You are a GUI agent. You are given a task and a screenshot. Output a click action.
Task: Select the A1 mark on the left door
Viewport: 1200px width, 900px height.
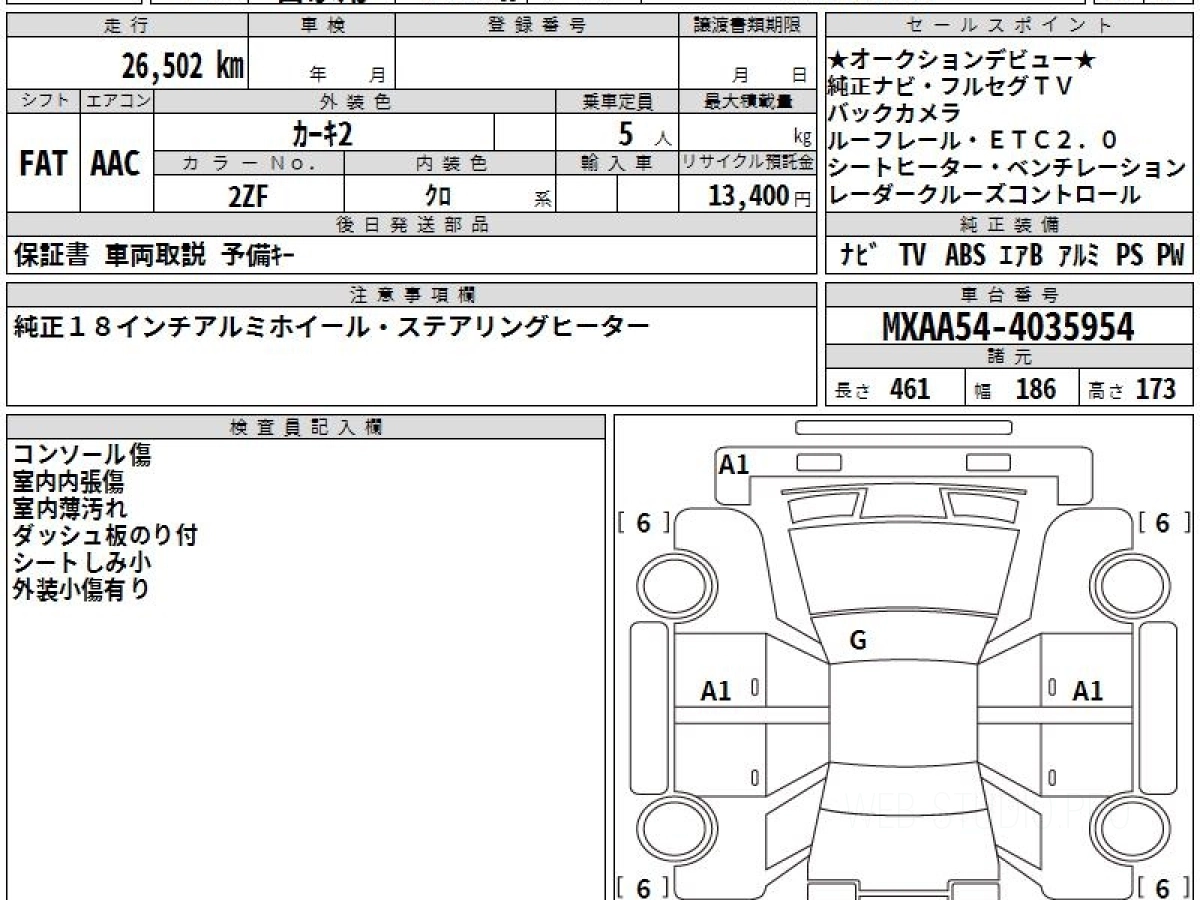click(716, 690)
